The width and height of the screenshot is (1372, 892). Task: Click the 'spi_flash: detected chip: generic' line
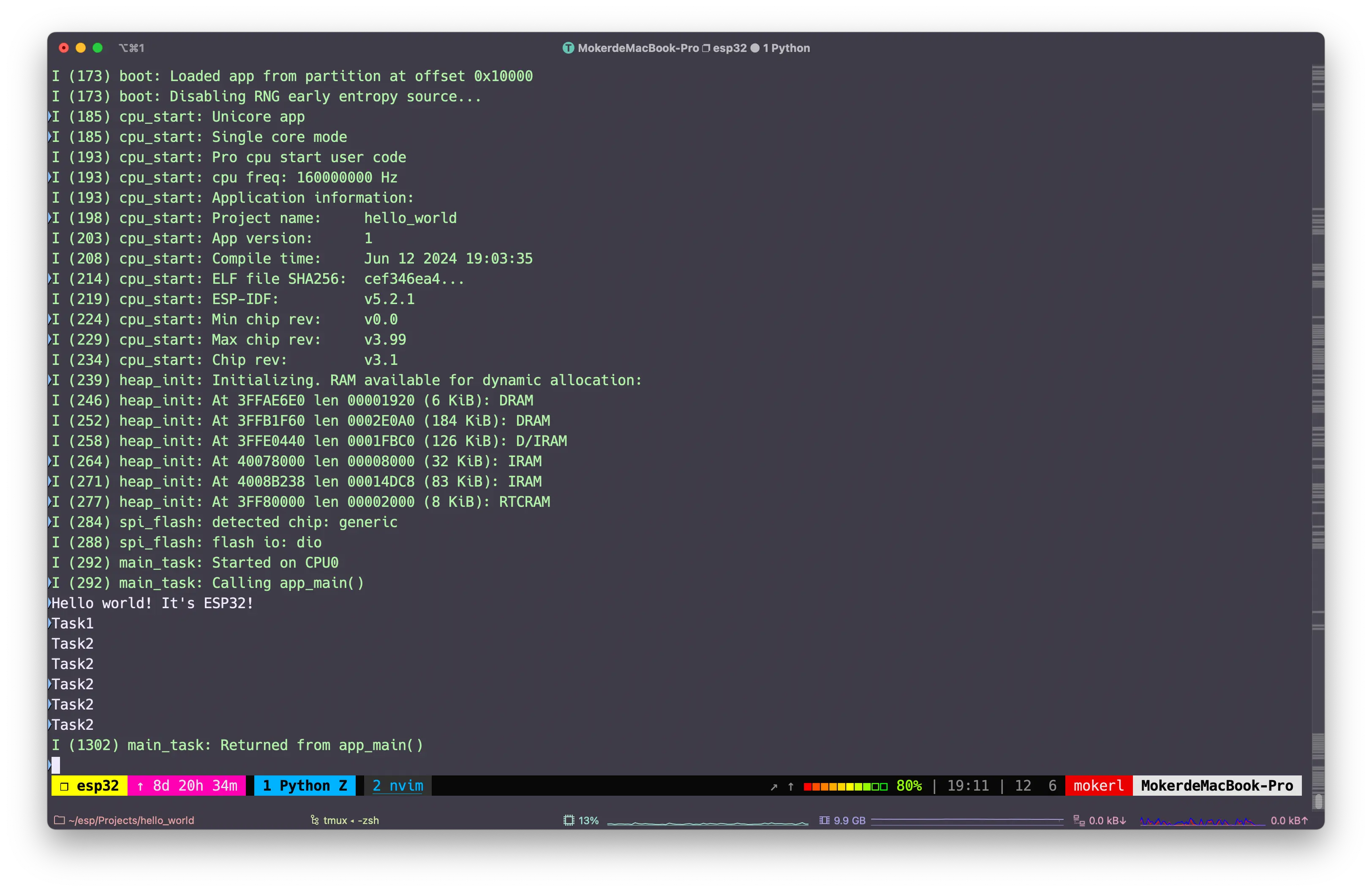click(x=225, y=522)
